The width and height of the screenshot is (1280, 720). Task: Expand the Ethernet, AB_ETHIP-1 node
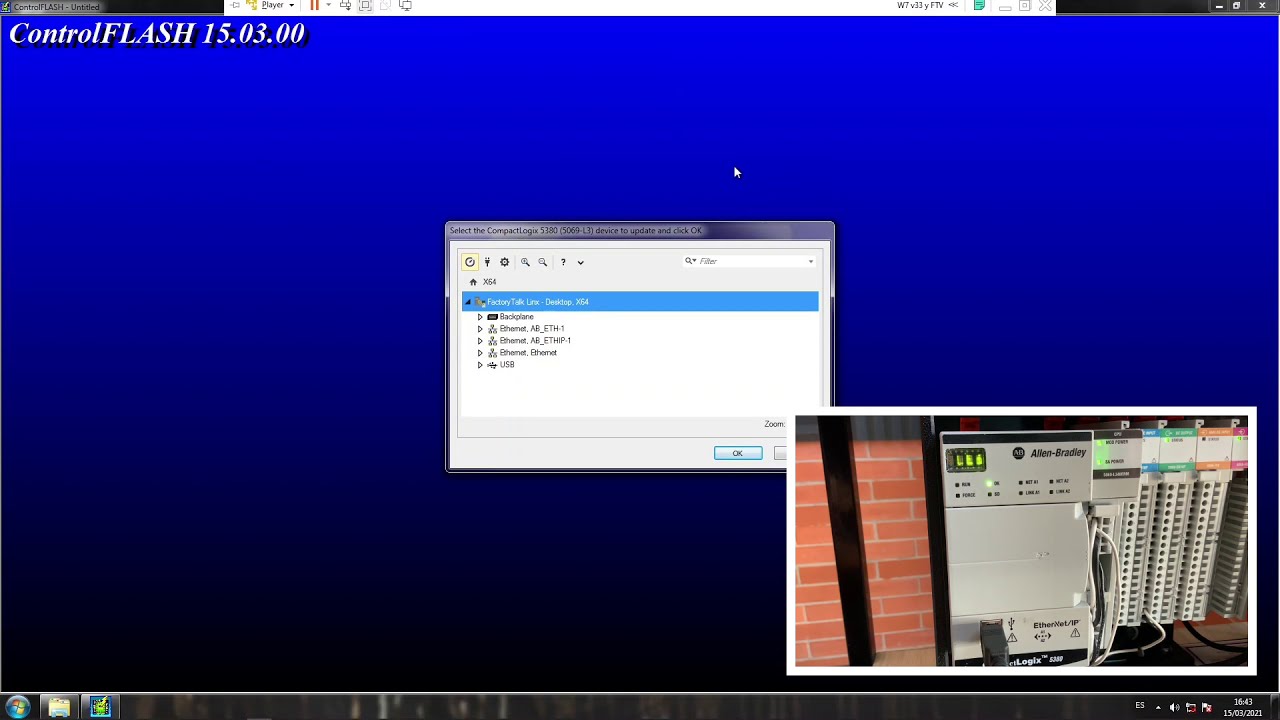click(480, 341)
